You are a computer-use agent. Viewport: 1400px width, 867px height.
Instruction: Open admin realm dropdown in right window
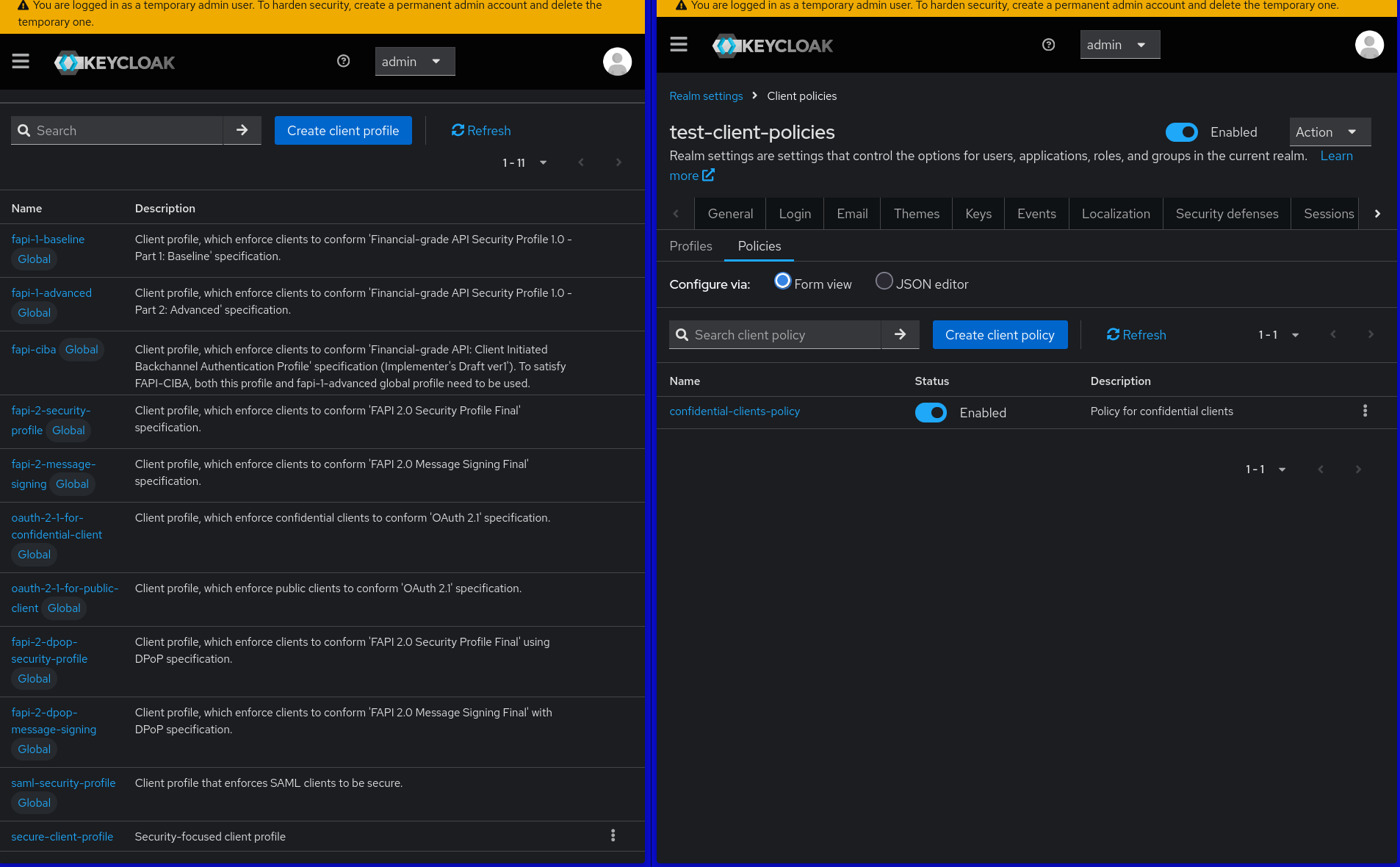(1119, 45)
